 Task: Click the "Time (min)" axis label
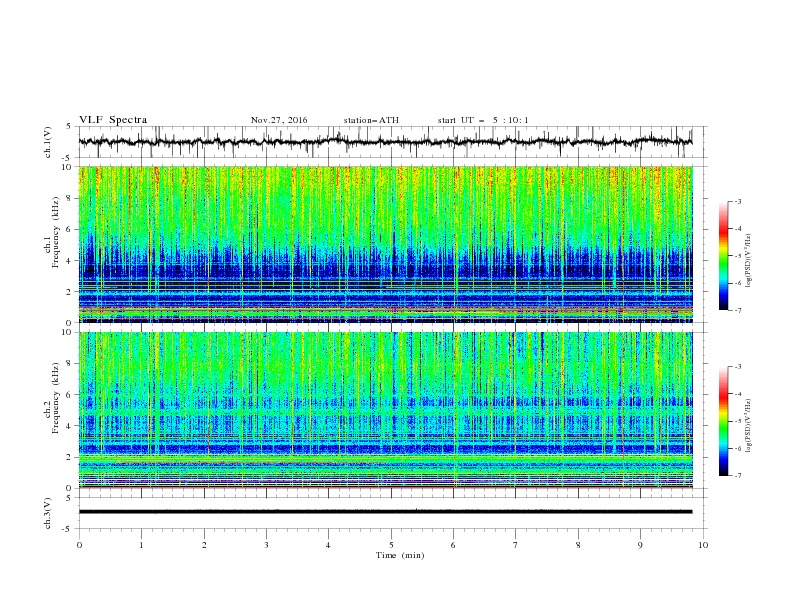[x=400, y=555]
